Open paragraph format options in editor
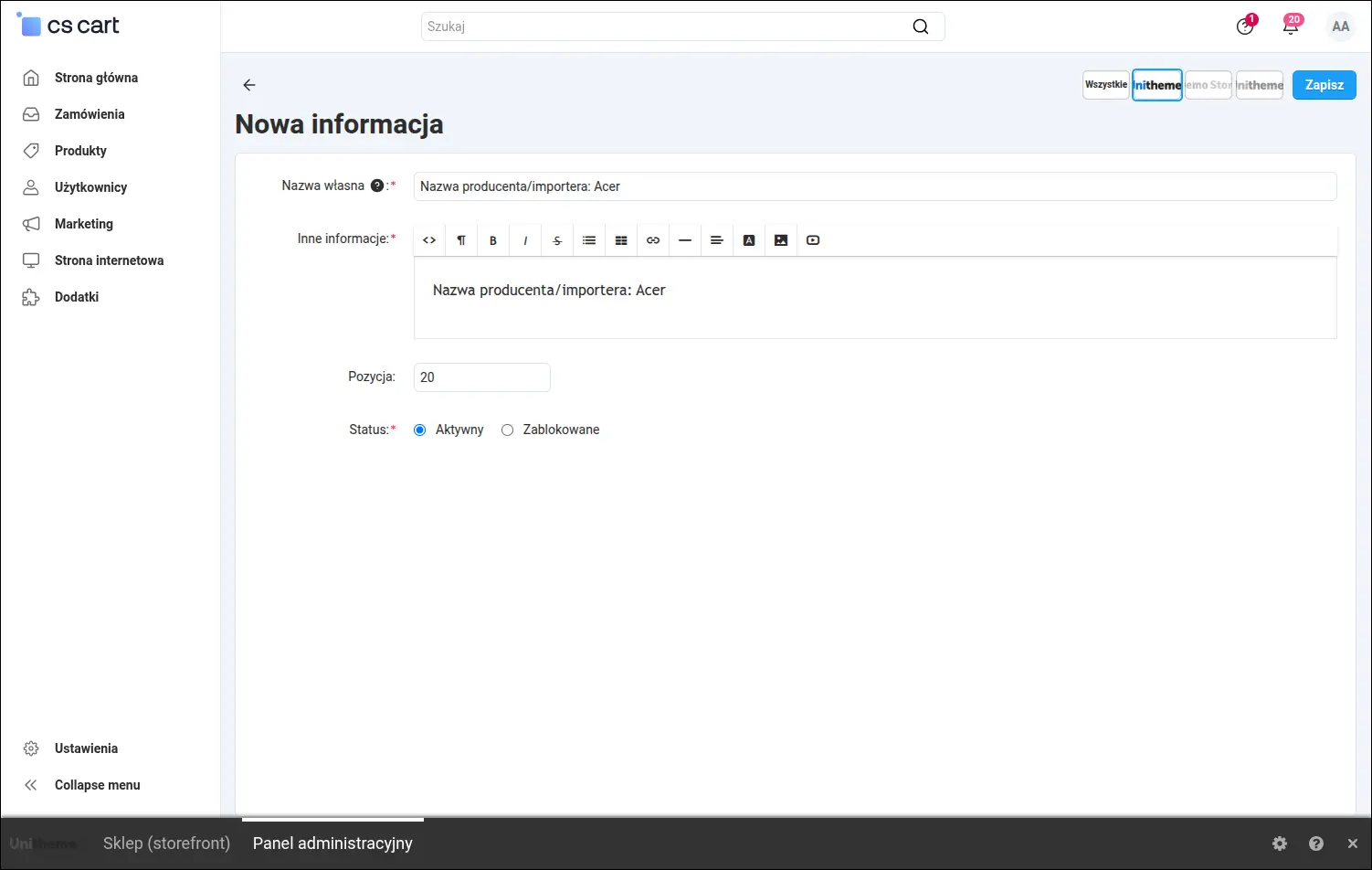This screenshot has width=1372, height=870. [461, 240]
